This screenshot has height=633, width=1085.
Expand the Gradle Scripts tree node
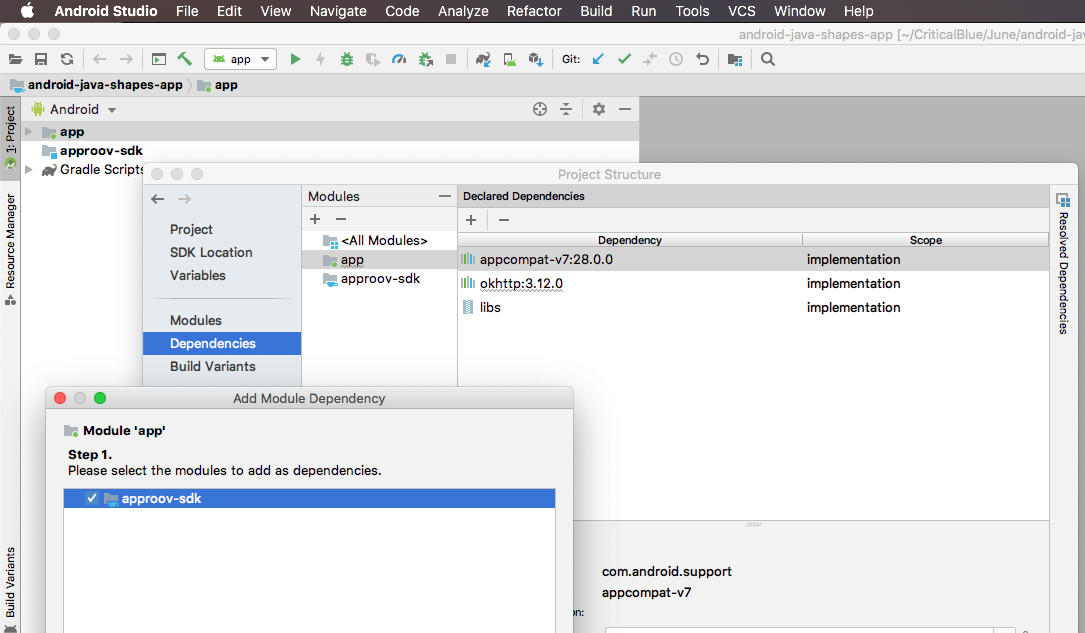coord(30,169)
